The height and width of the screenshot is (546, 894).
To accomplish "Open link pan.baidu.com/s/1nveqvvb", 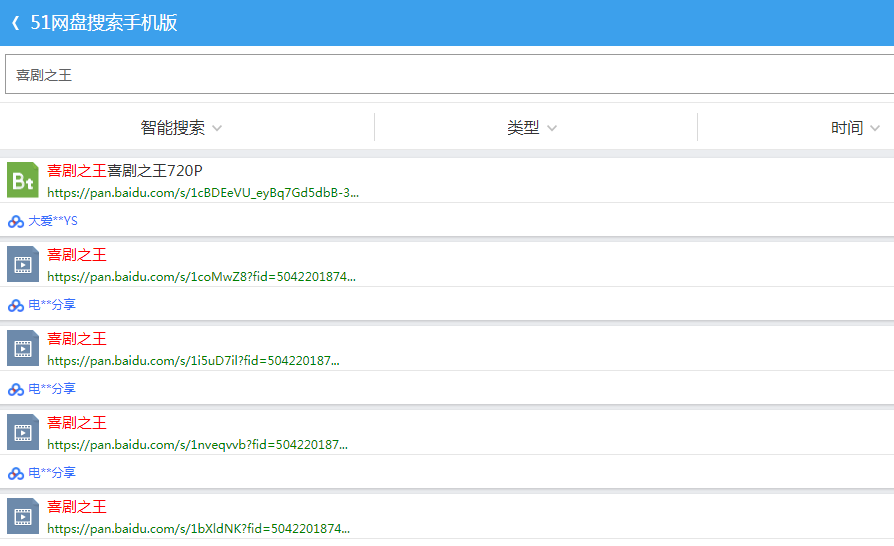I will click(x=197, y=445).
